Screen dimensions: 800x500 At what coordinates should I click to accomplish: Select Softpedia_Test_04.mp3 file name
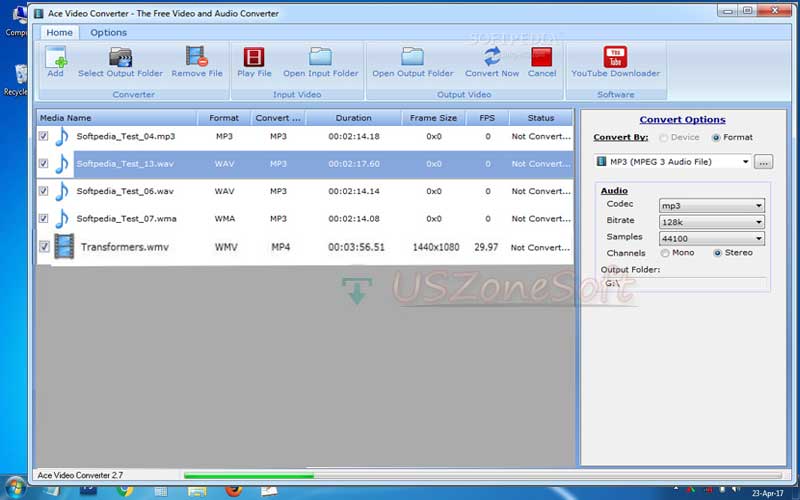point(126,136)
